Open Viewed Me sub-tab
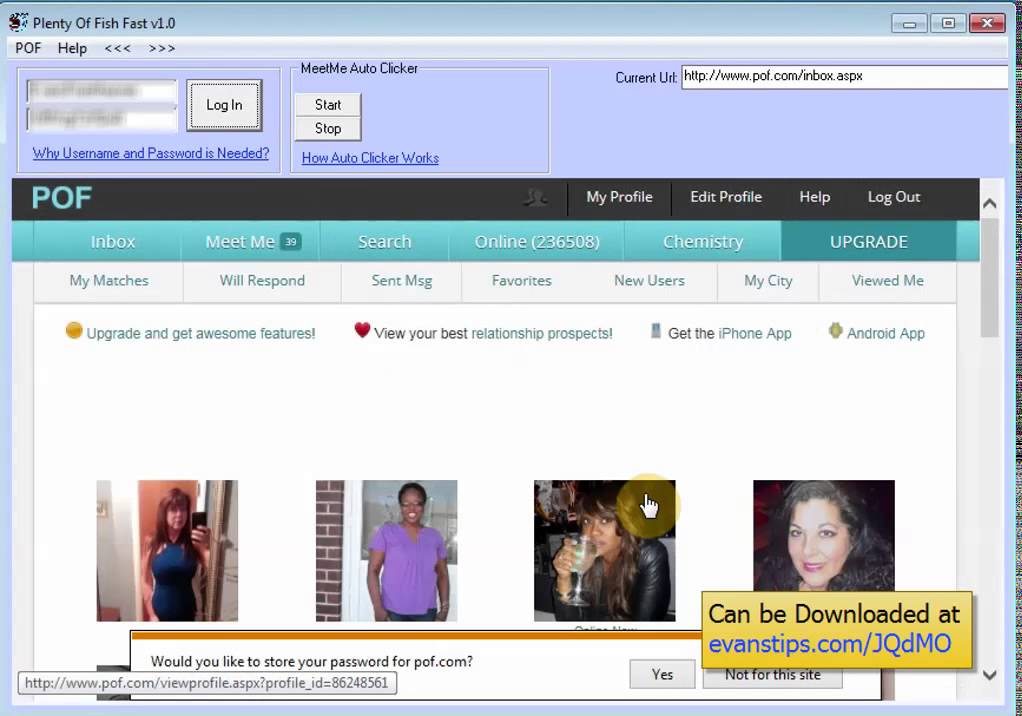 (887, 281)
